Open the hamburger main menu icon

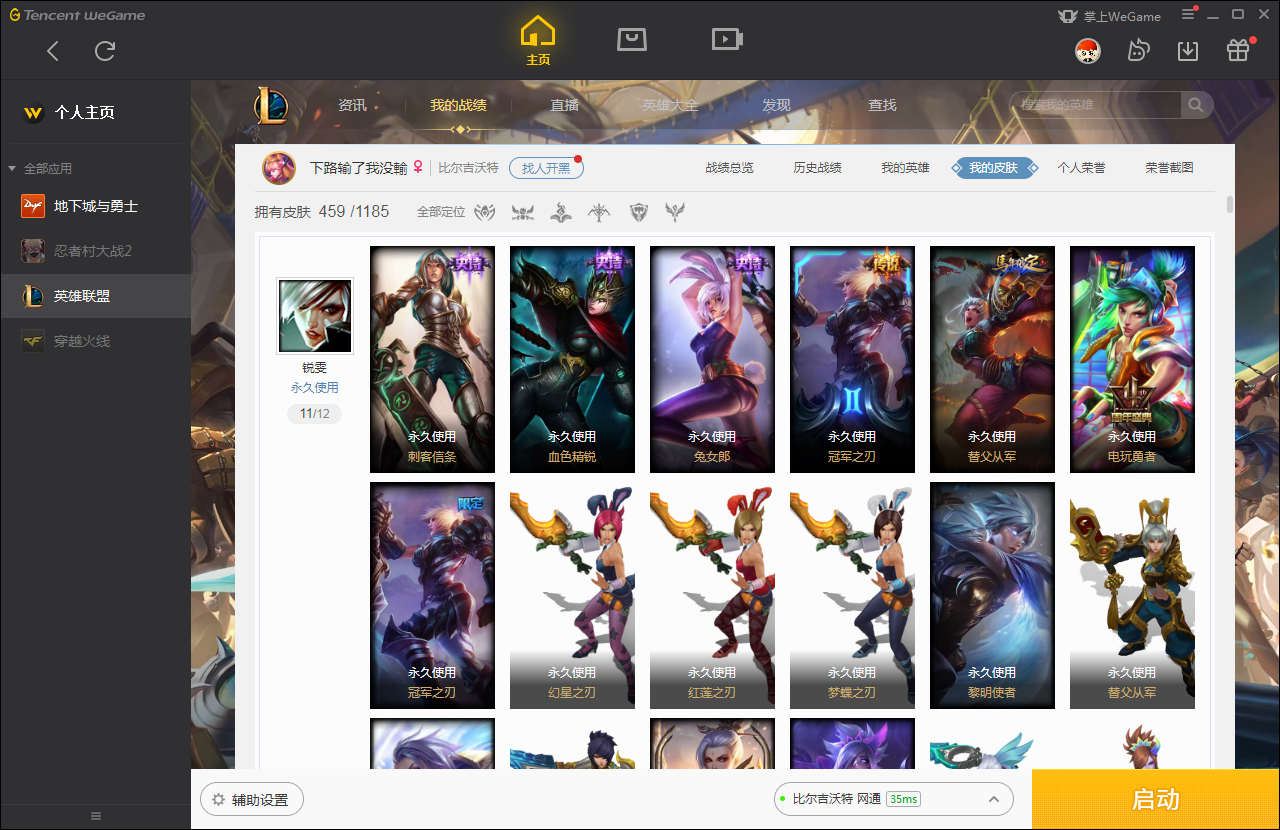coord(1189,15)
